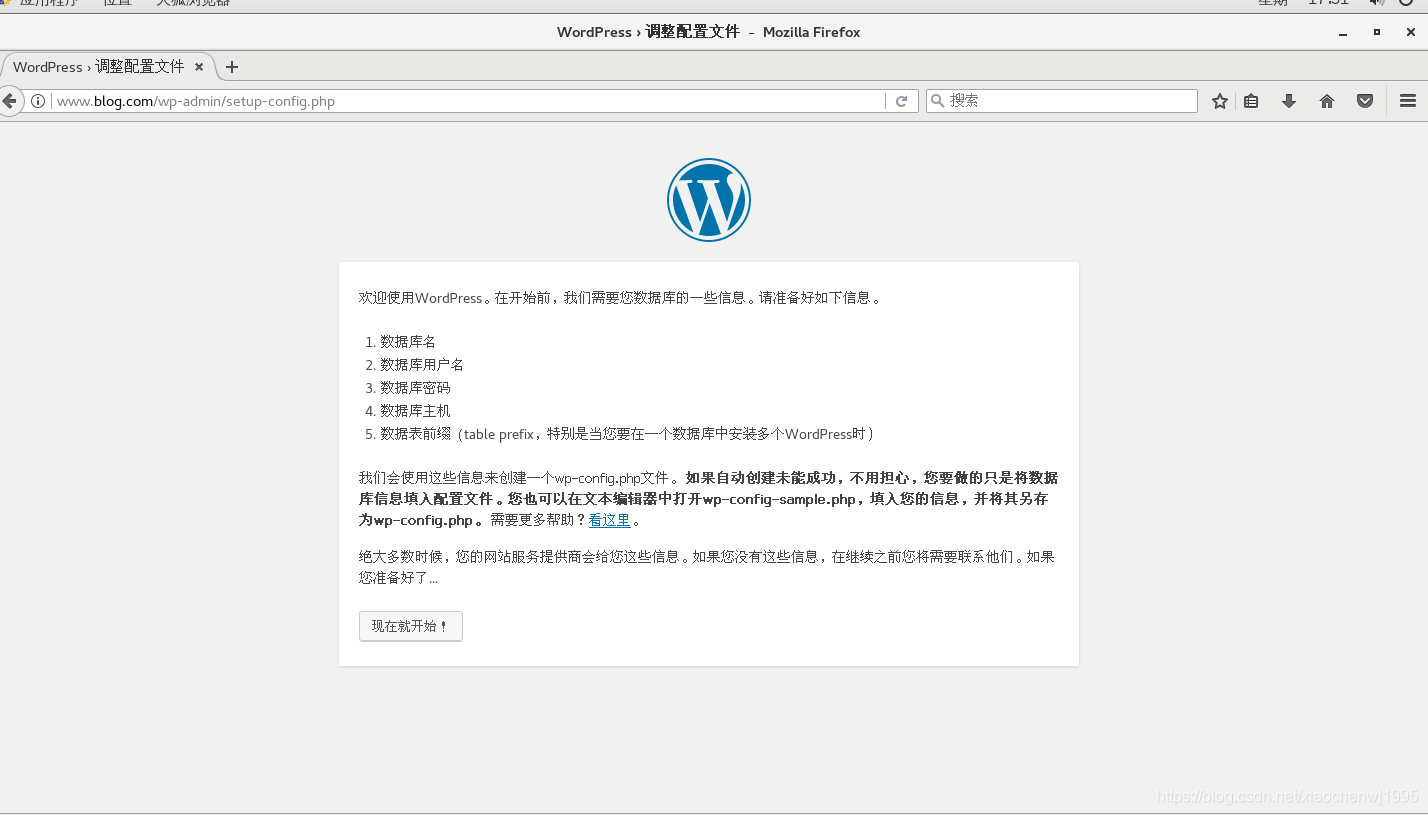Close the WordPress 调整配置文件 tab
This screenshot has width=1428, height=815.
pos(199,67)
